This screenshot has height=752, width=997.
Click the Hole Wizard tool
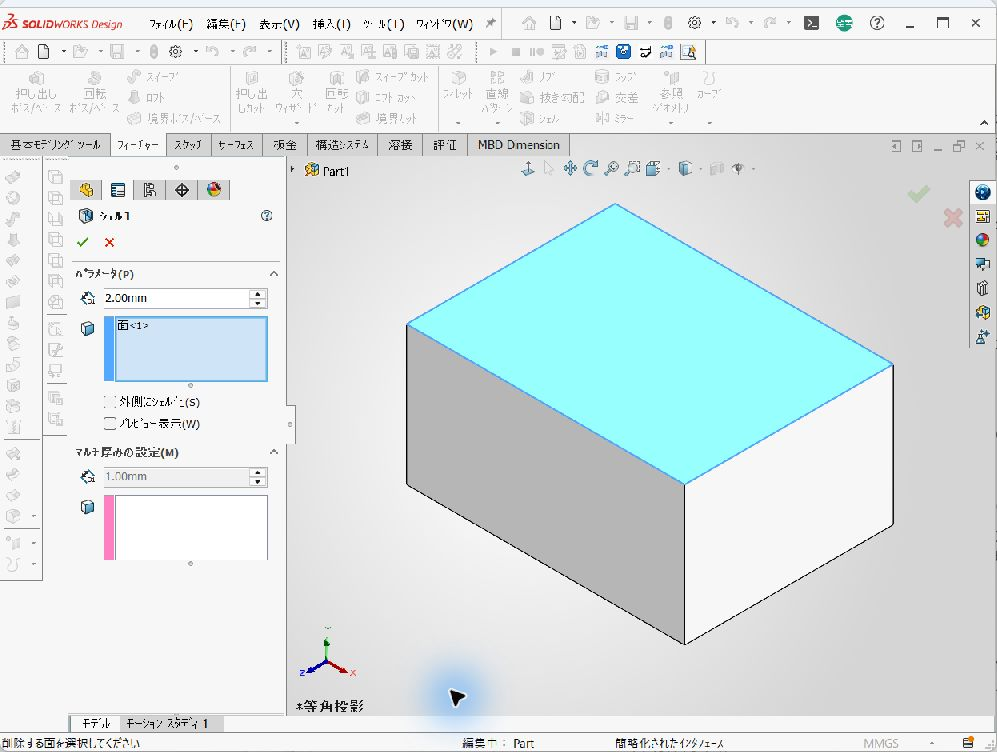click(x=296, y=93)
